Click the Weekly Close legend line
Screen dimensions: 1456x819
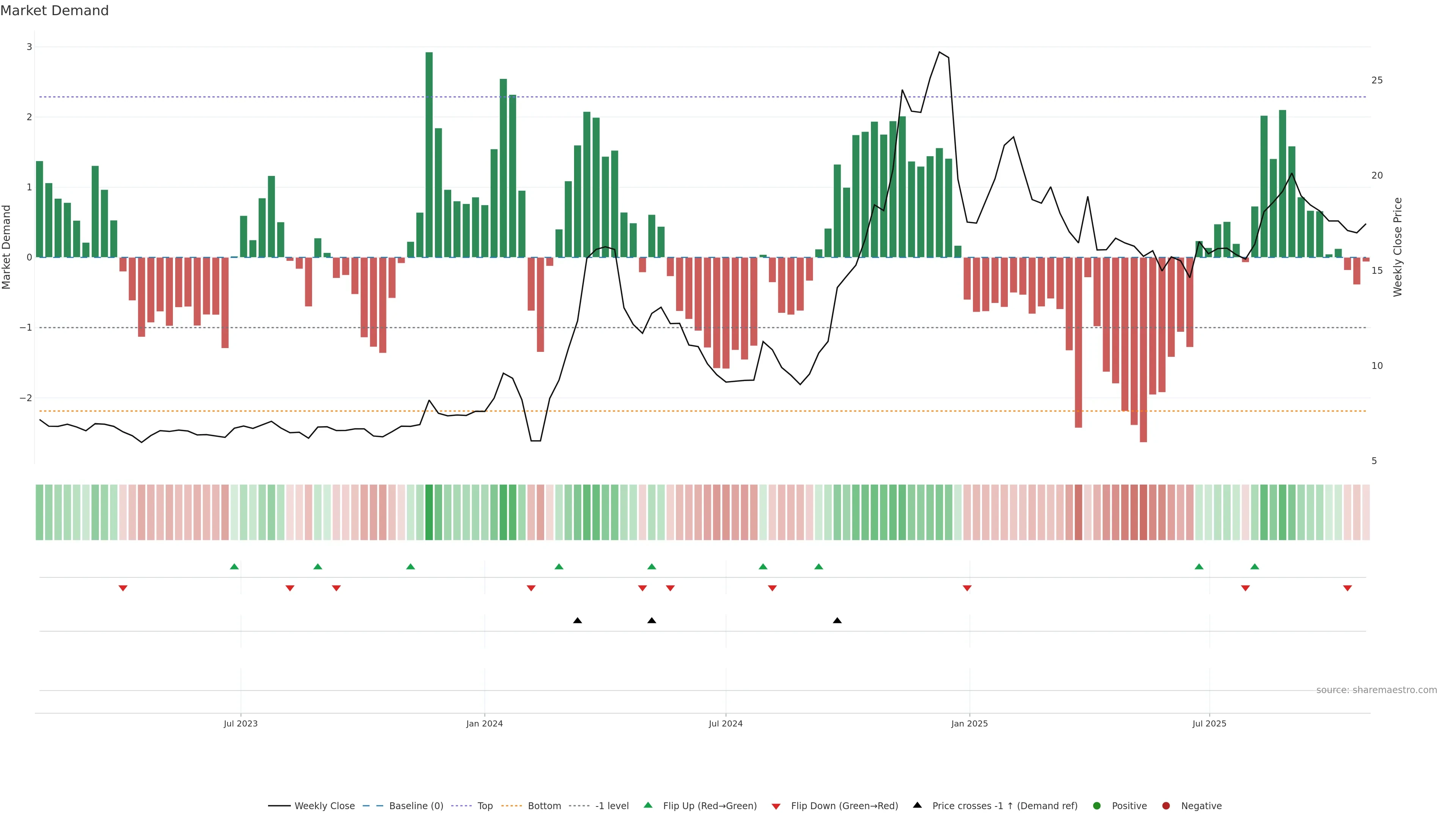point(279,806)
